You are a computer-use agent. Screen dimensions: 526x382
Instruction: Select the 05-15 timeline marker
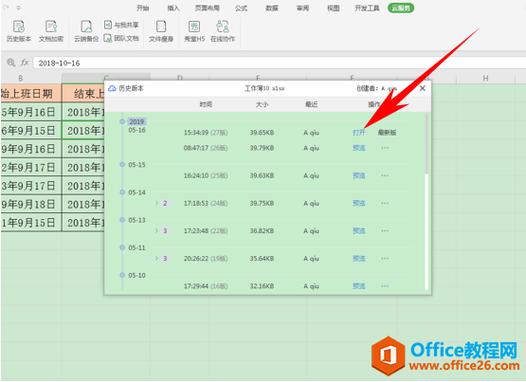click(122, 164)
